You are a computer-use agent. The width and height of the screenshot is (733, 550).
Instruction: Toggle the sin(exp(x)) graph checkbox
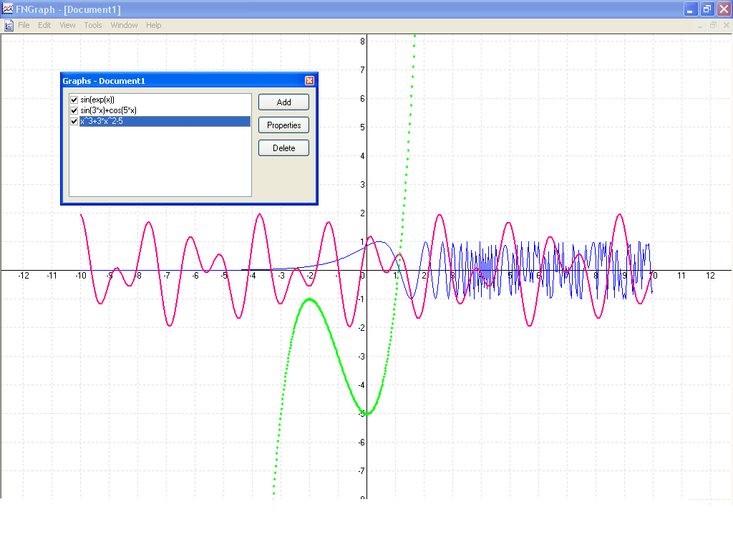(74, 100)
